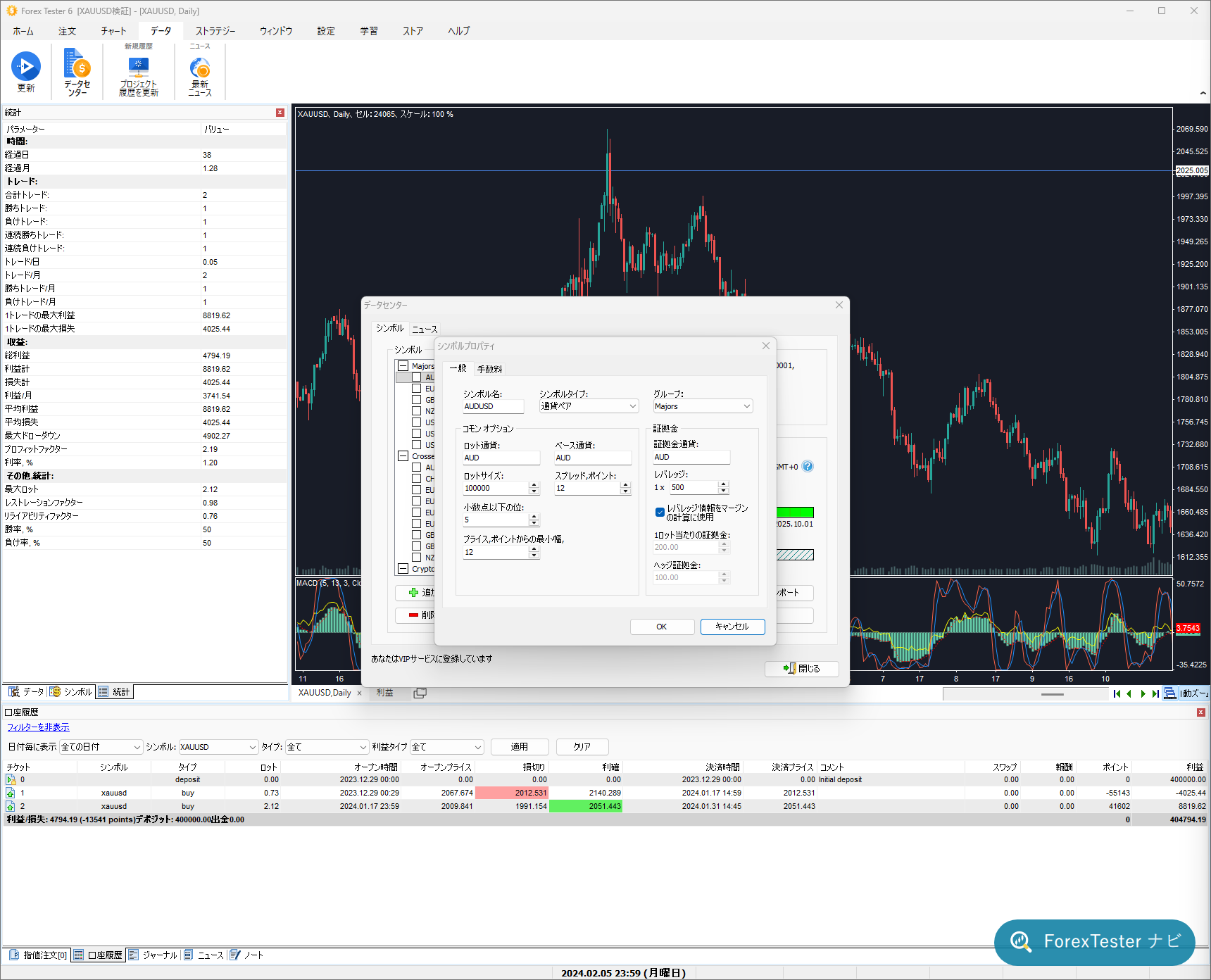Jump to chart end with last-bar arrow
The width and height of the screenshot is (1211, 980).
[1155, 693]
